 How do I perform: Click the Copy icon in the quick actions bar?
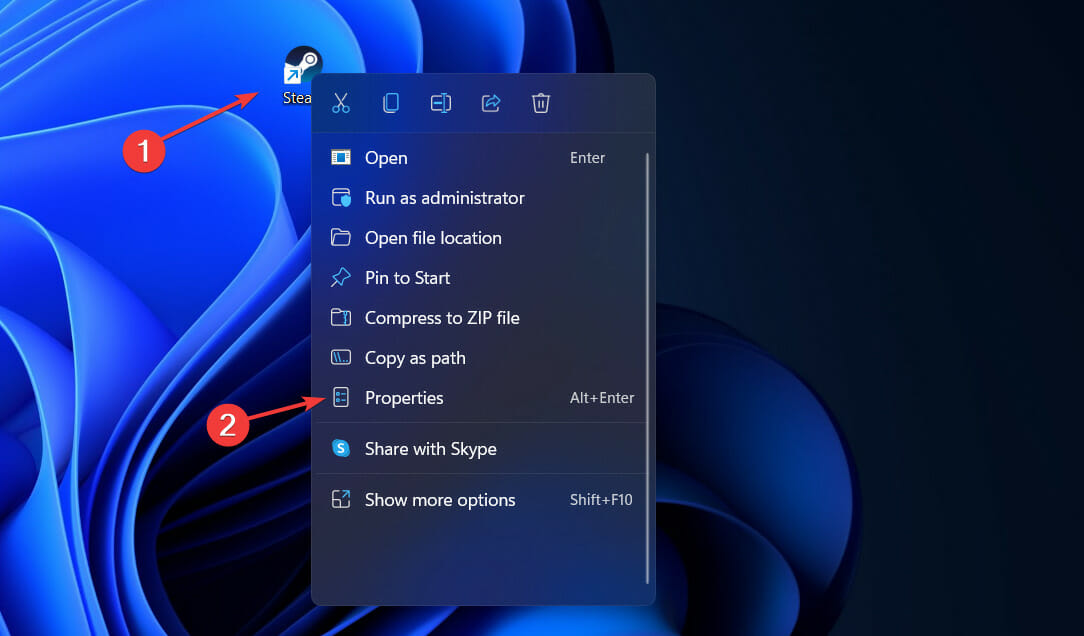click(391, 103)
